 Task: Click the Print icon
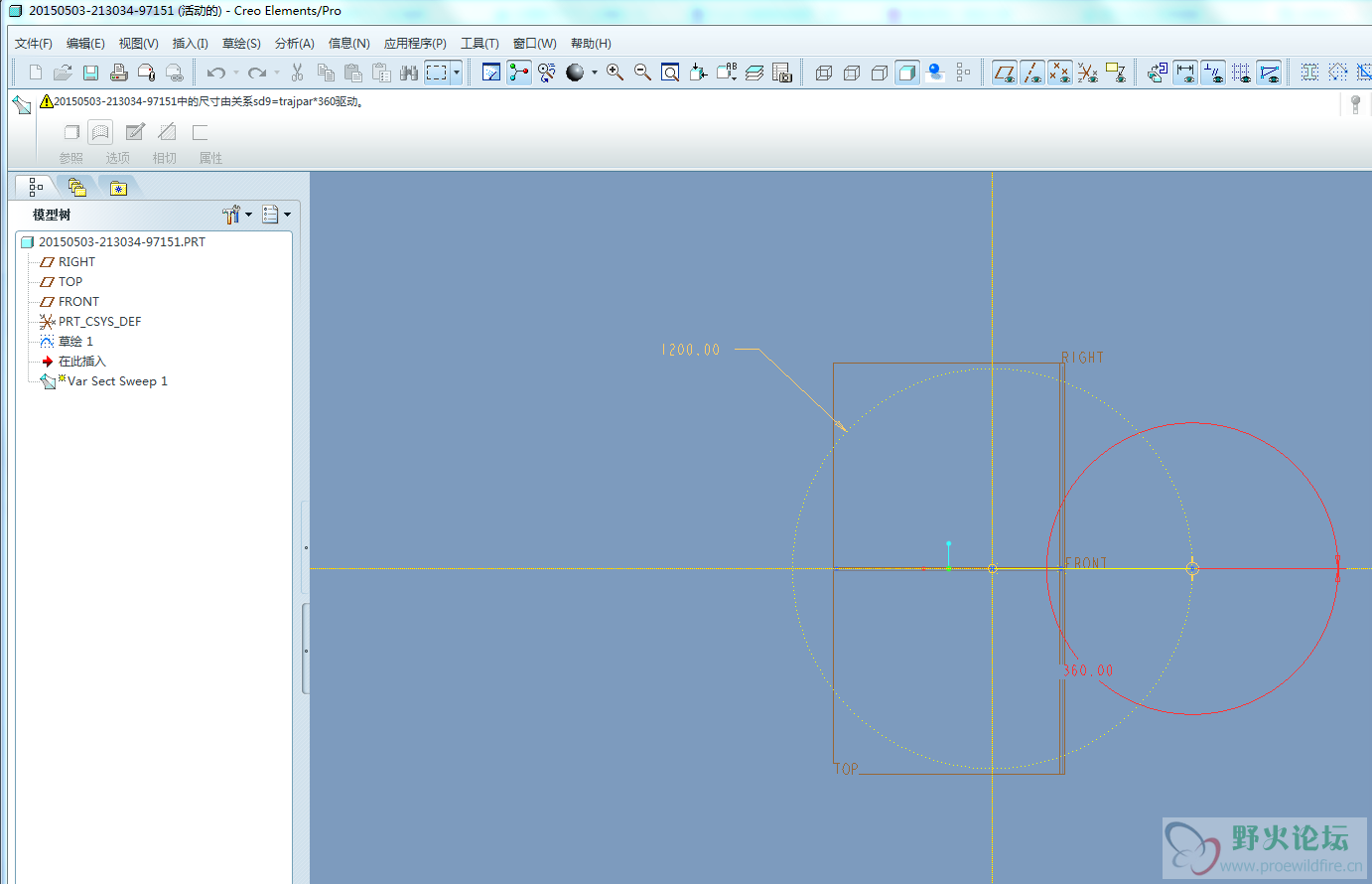(x=118, y=73)
